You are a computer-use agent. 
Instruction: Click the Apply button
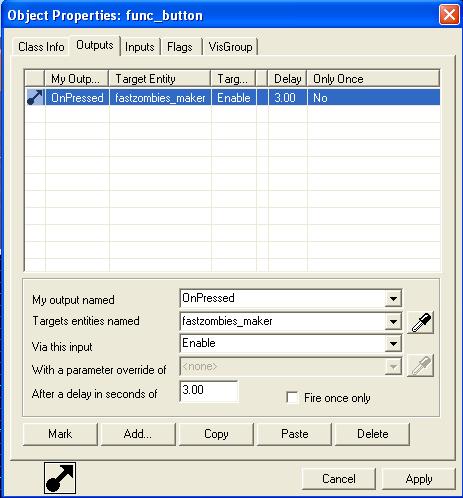point(419,479)
